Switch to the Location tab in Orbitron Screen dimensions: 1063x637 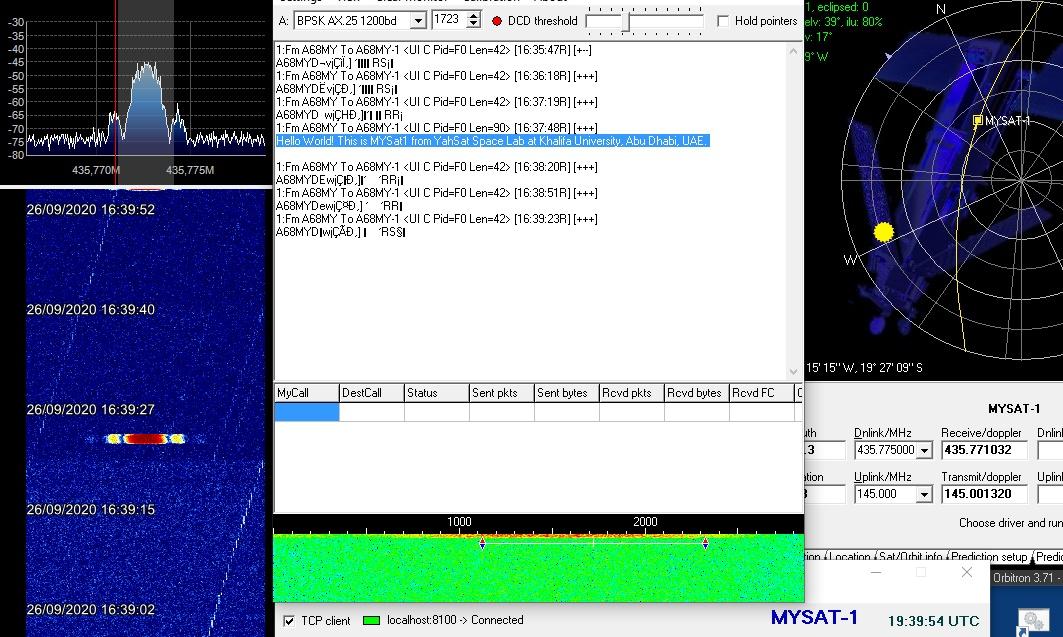[849, 556]
